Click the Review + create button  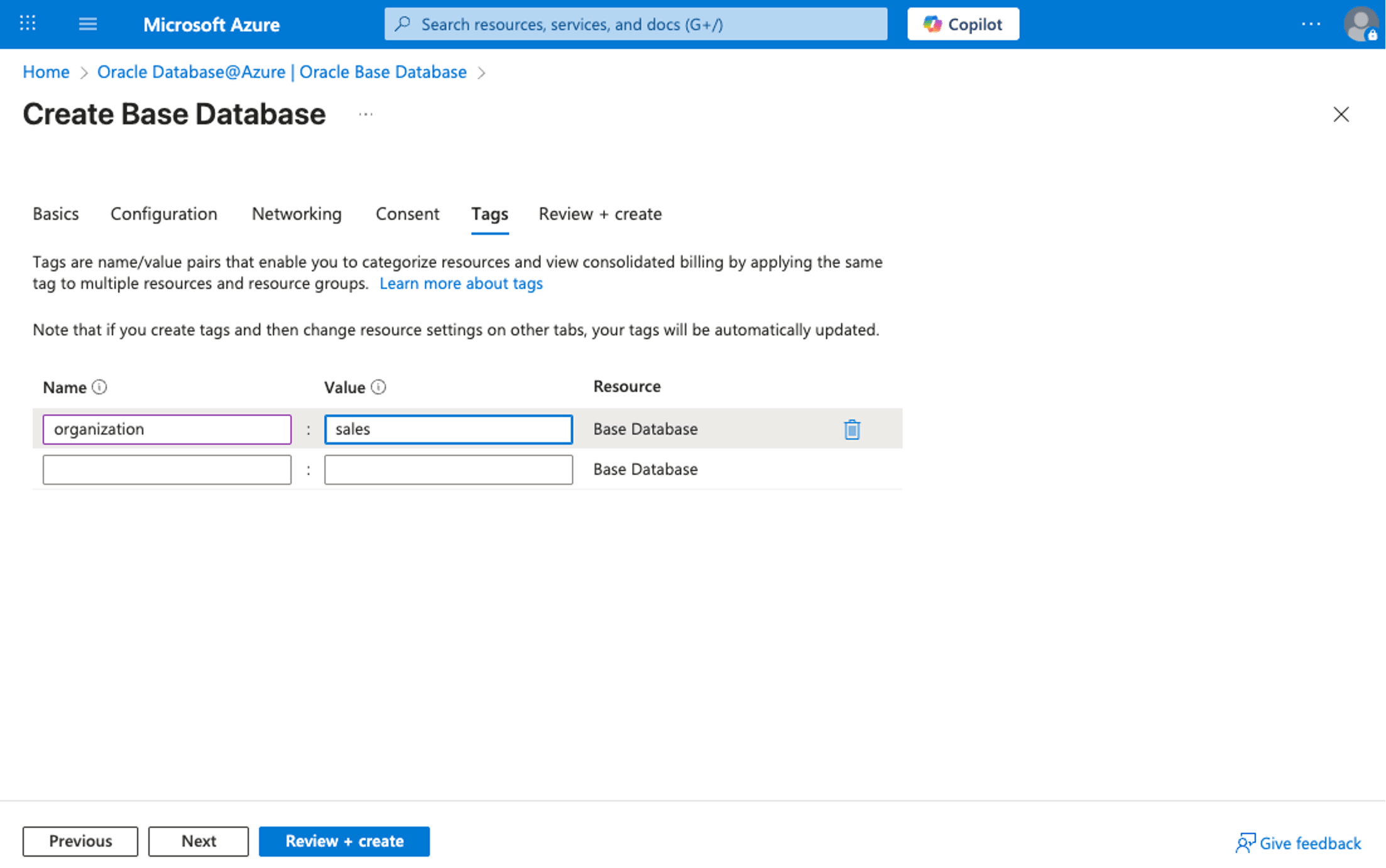pyautogui.click(x=345, y=841)
